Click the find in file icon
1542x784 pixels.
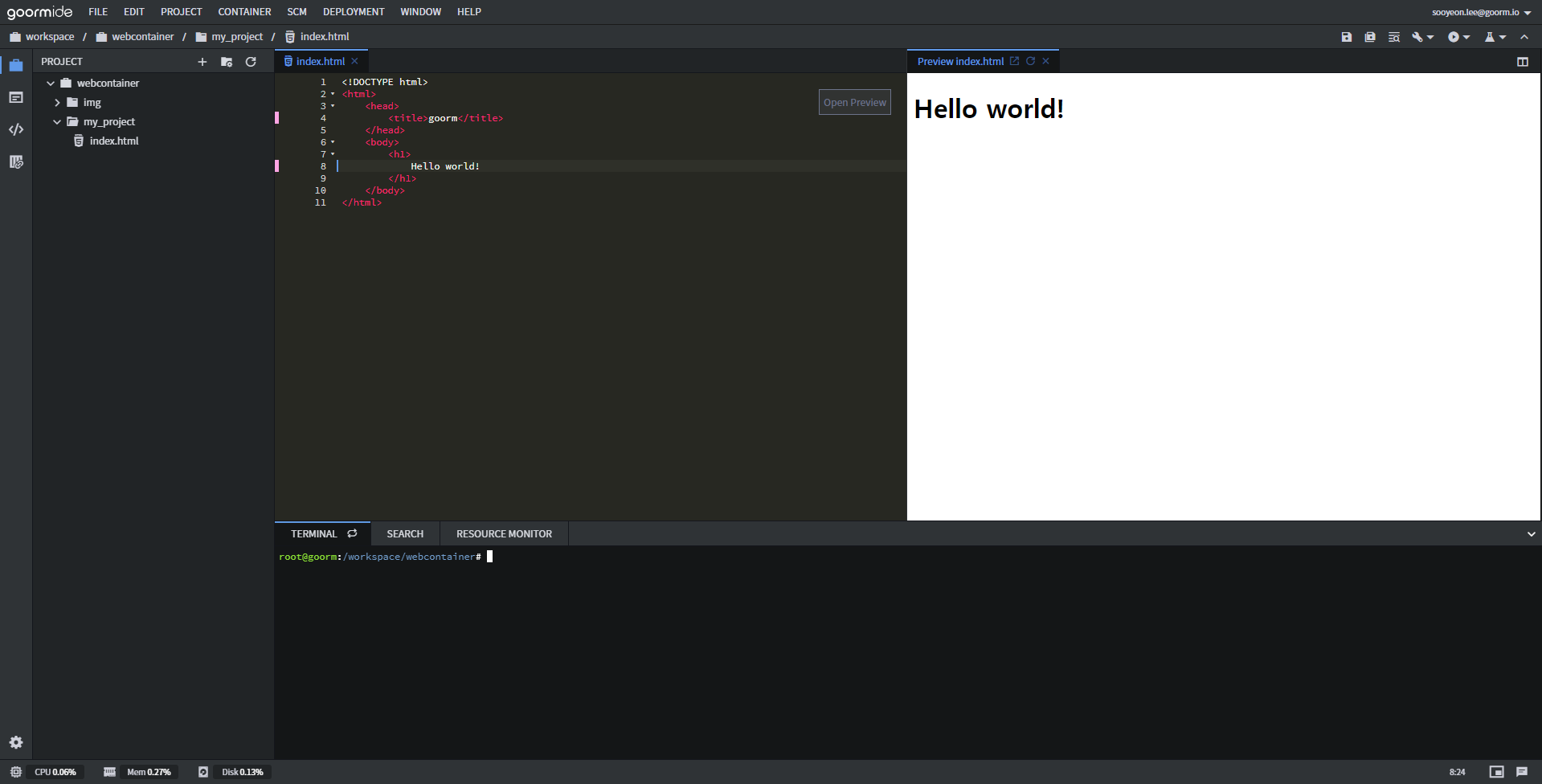(x=1394, y=37)
